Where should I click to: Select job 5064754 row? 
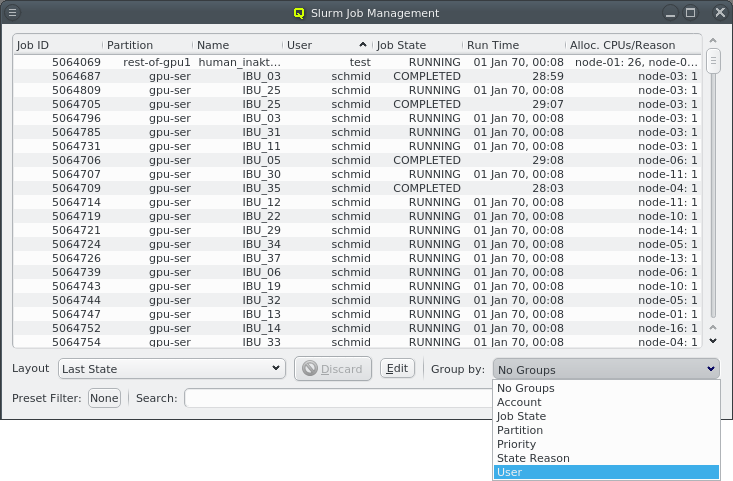358,342
